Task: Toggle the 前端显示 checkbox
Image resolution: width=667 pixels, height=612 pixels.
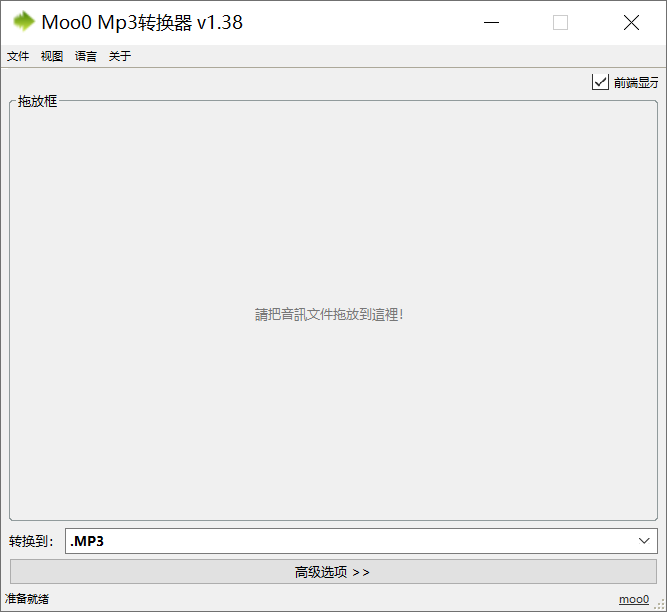Action: (600, 82)
